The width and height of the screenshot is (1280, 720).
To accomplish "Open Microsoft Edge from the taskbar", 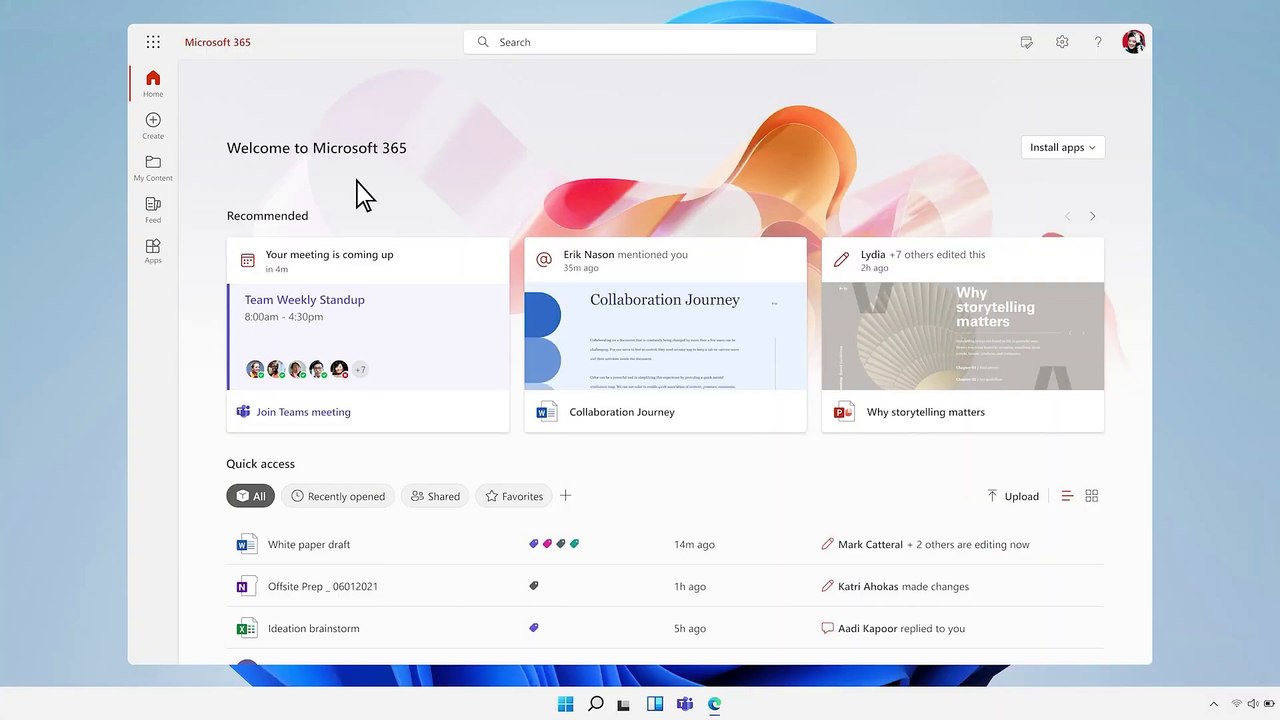I will click(x=715, y=704).
